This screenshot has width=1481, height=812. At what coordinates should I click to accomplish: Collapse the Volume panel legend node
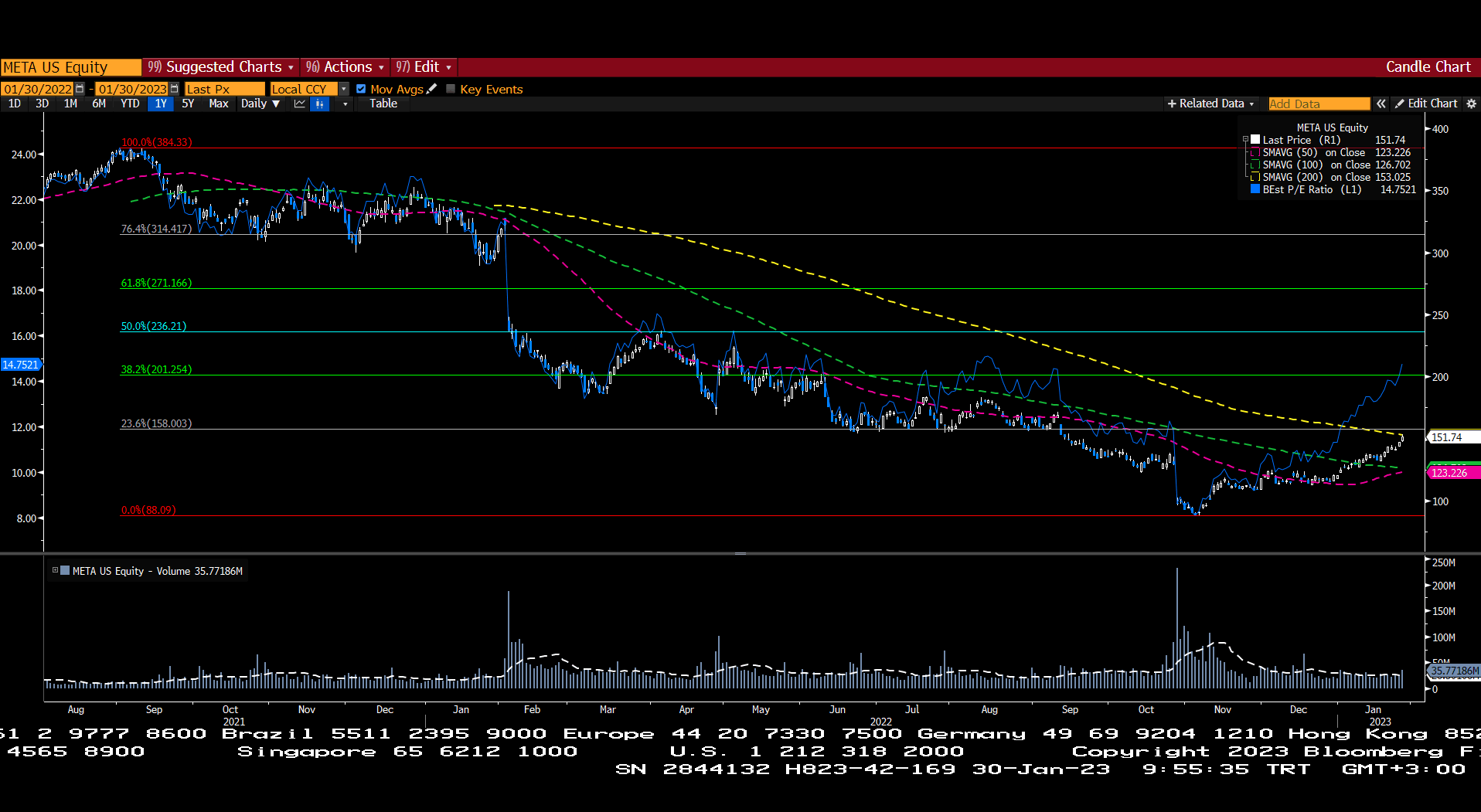(55, 571)
